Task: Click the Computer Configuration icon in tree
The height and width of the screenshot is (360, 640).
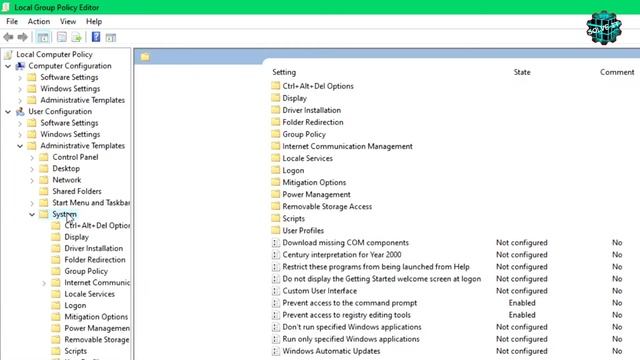Action: pos(20,66)
